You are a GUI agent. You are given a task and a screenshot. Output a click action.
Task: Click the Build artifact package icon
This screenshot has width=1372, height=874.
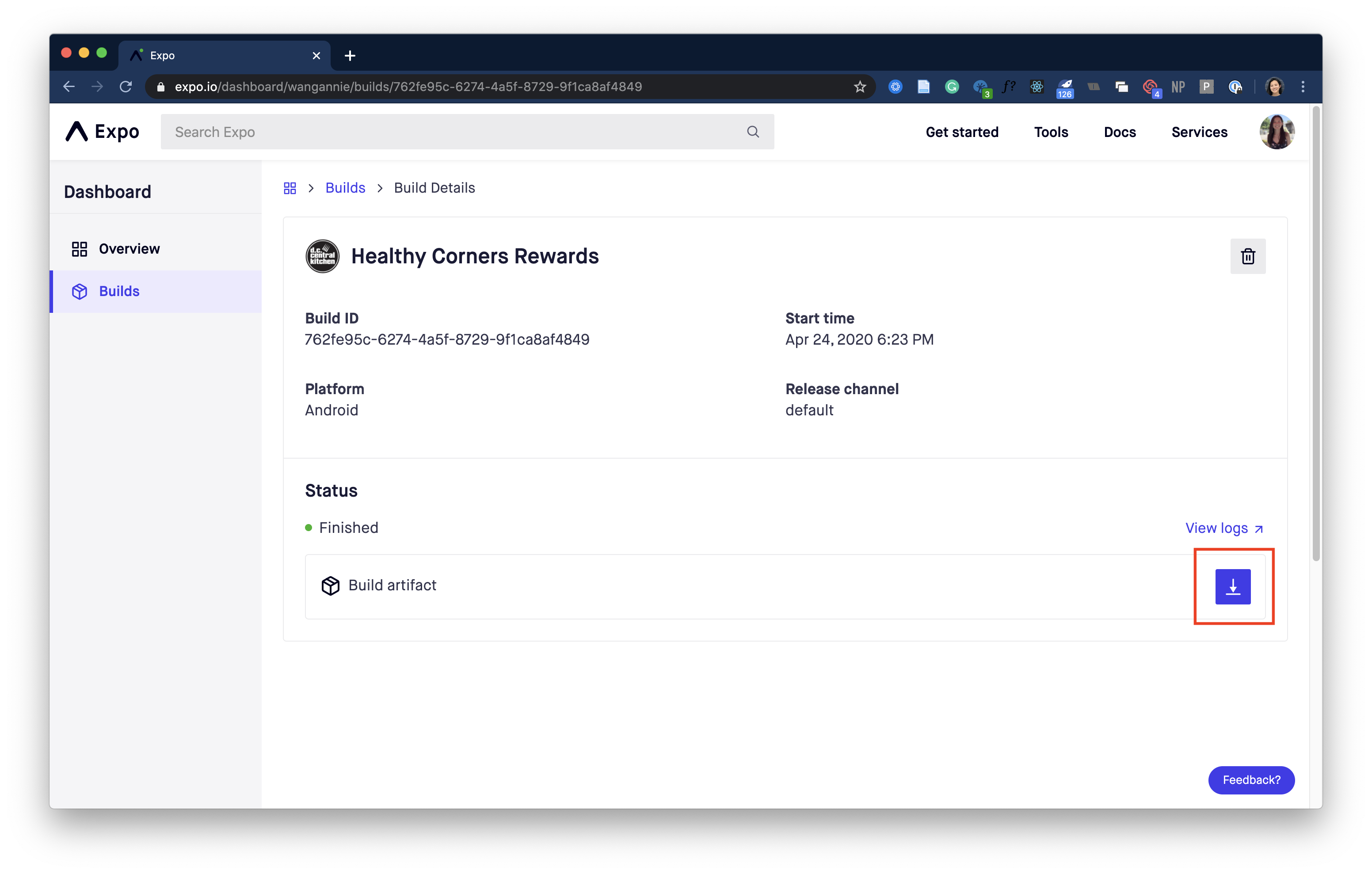[331, 585]
